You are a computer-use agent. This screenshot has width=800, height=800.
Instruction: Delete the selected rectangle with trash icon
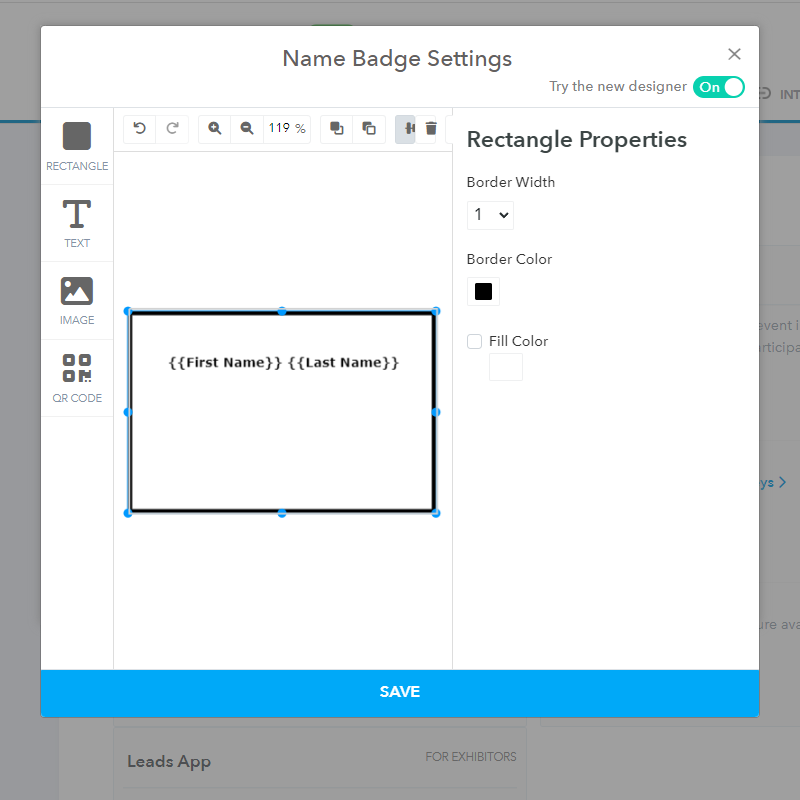coord(431,128)
